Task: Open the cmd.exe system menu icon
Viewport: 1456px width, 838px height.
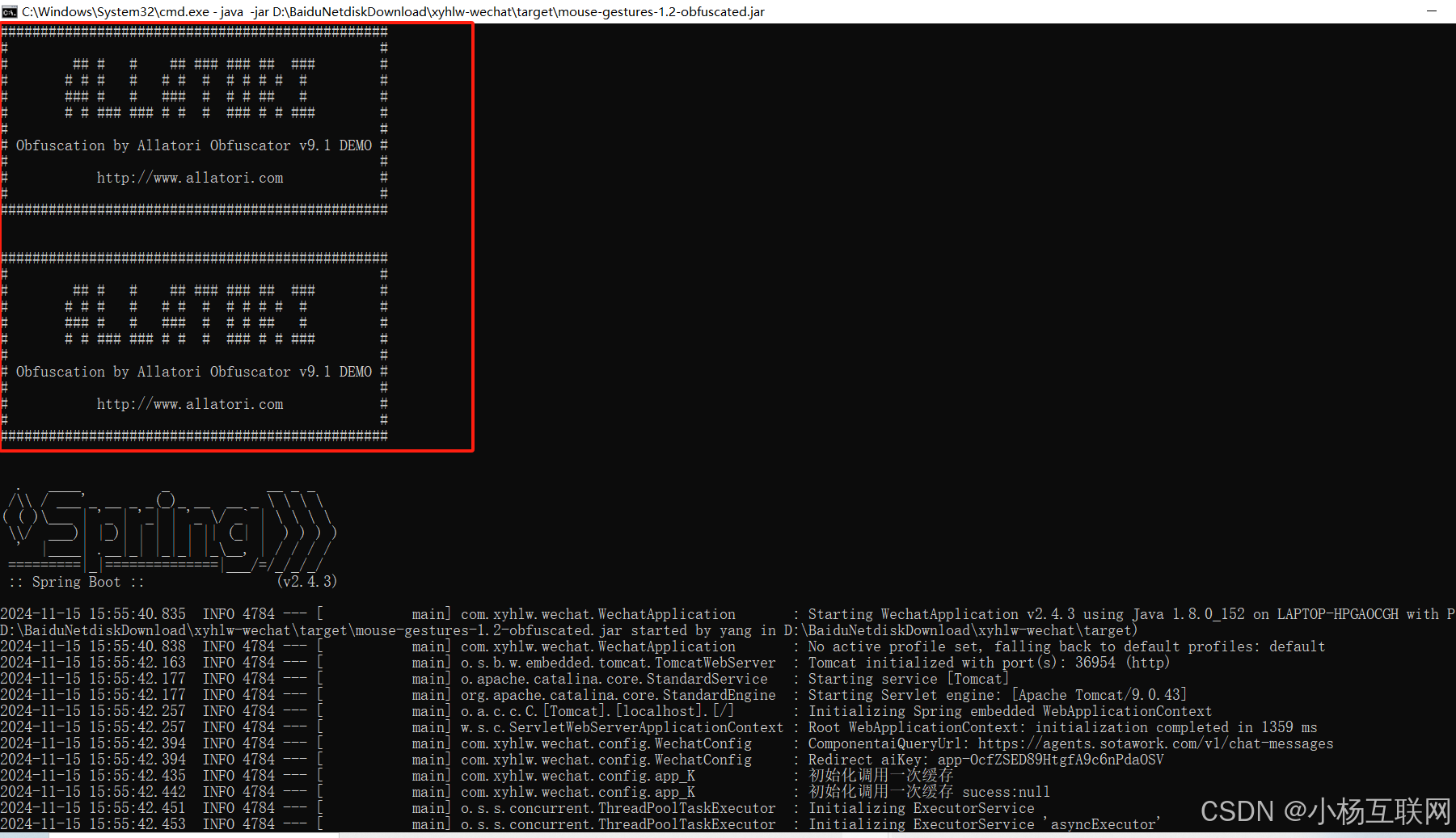Action: [x=10, y=11]
